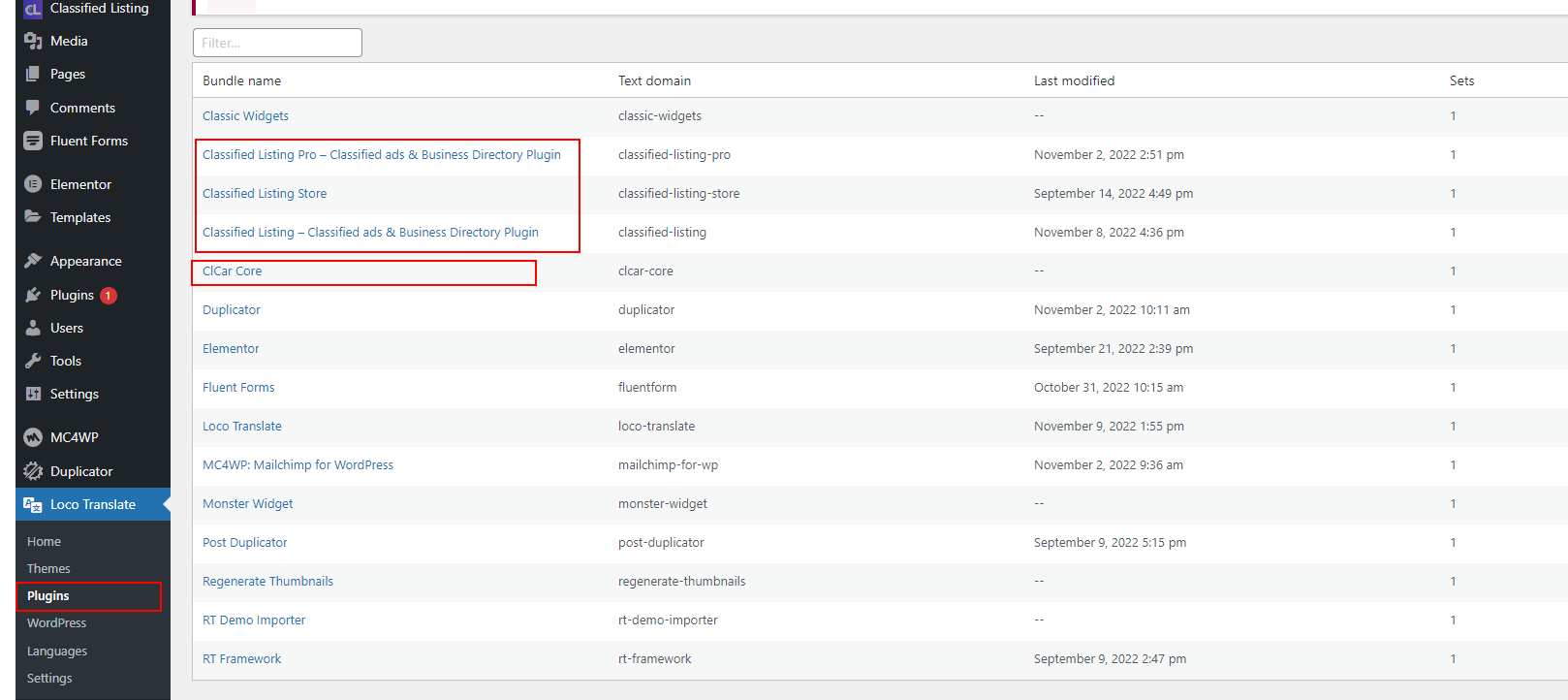The width and height of the screenshot is (1568, 700).
Task: Click the Pages sidebar icon
Action: click(x=33, y=74)
